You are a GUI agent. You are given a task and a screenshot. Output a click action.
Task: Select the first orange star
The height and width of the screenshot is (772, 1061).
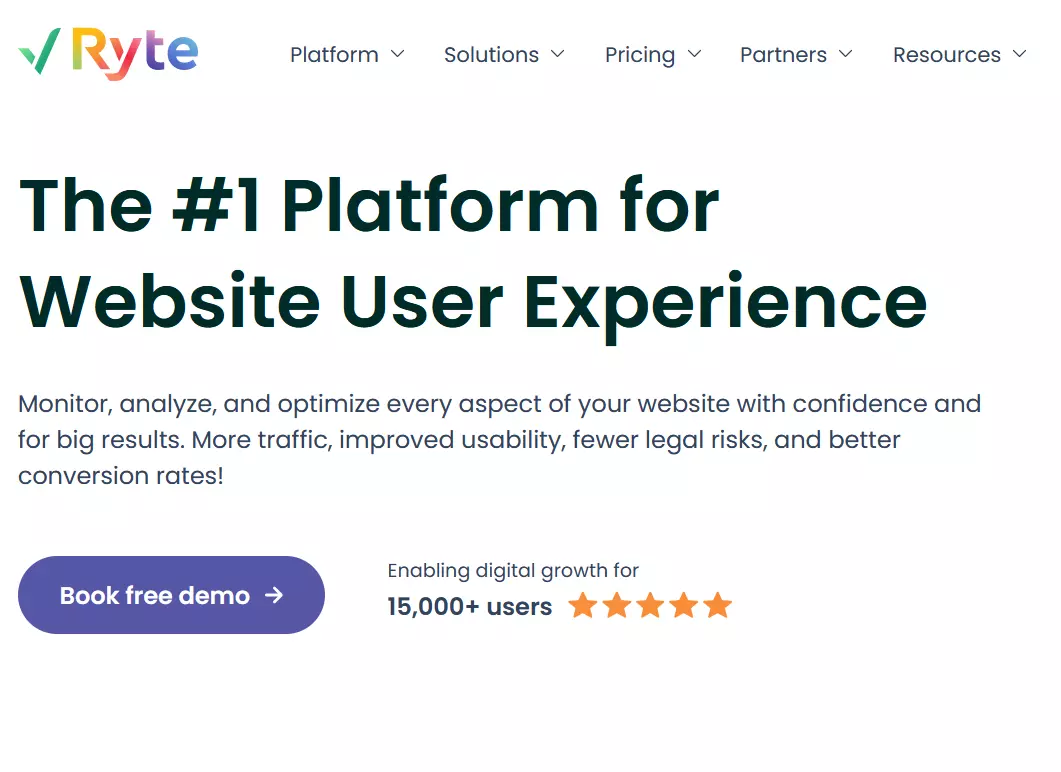pyautogui.click(x=584, y=605)
